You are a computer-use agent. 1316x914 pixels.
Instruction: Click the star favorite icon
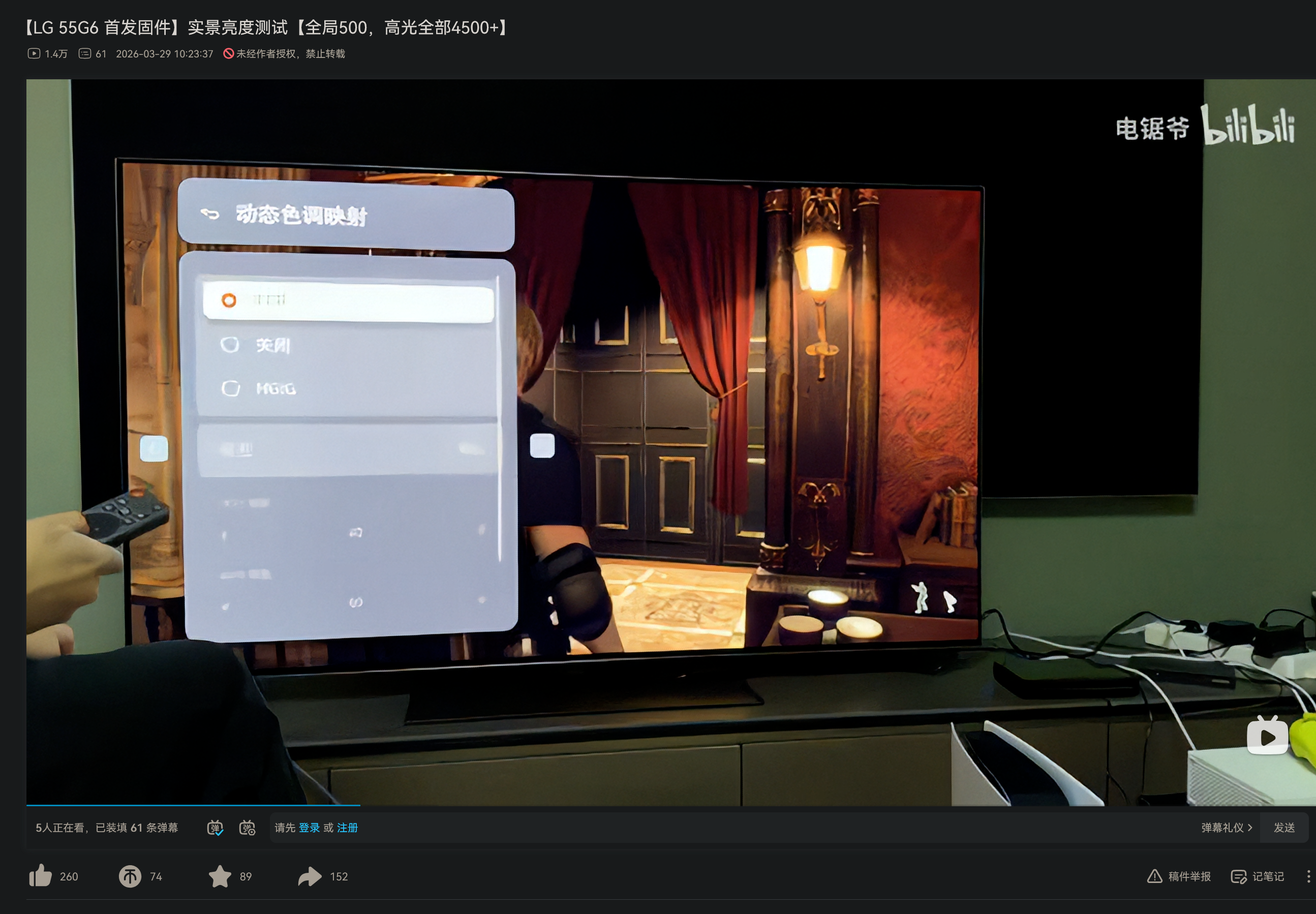220,876
